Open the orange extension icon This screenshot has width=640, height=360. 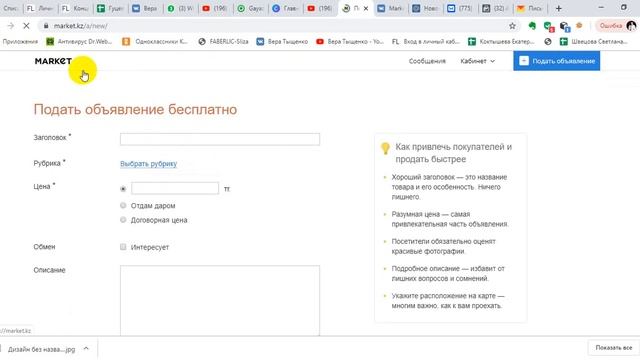[x=579, y=26]
